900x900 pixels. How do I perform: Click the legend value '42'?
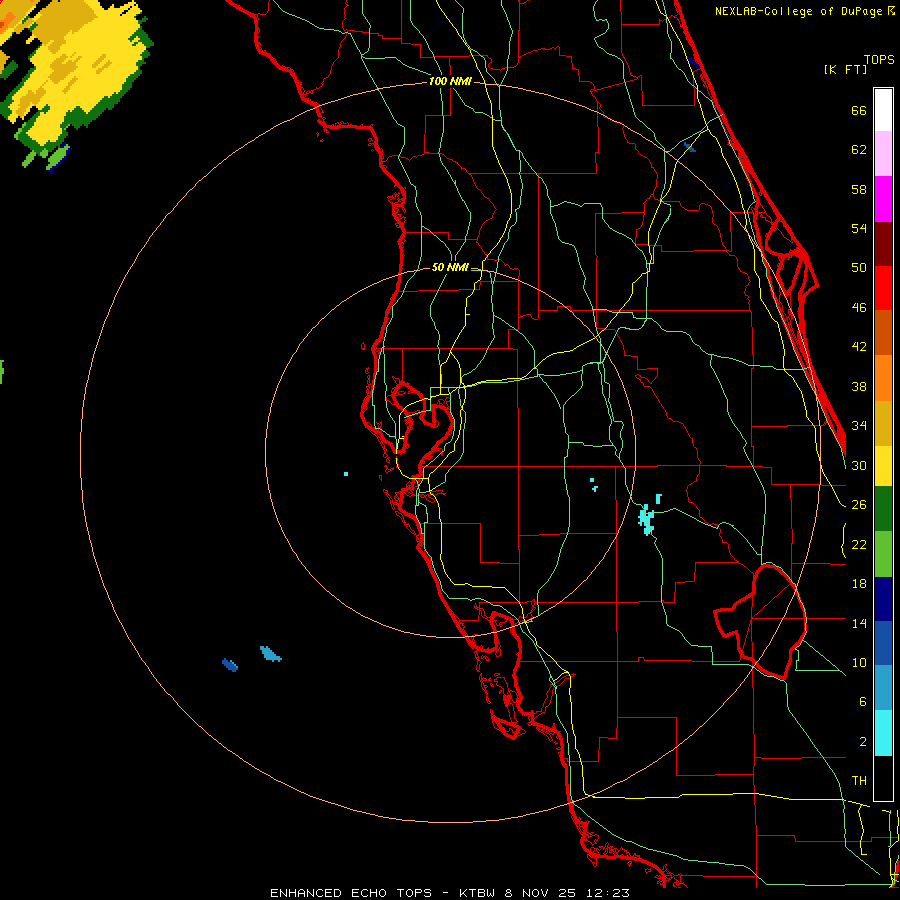[x=859, y=347]
